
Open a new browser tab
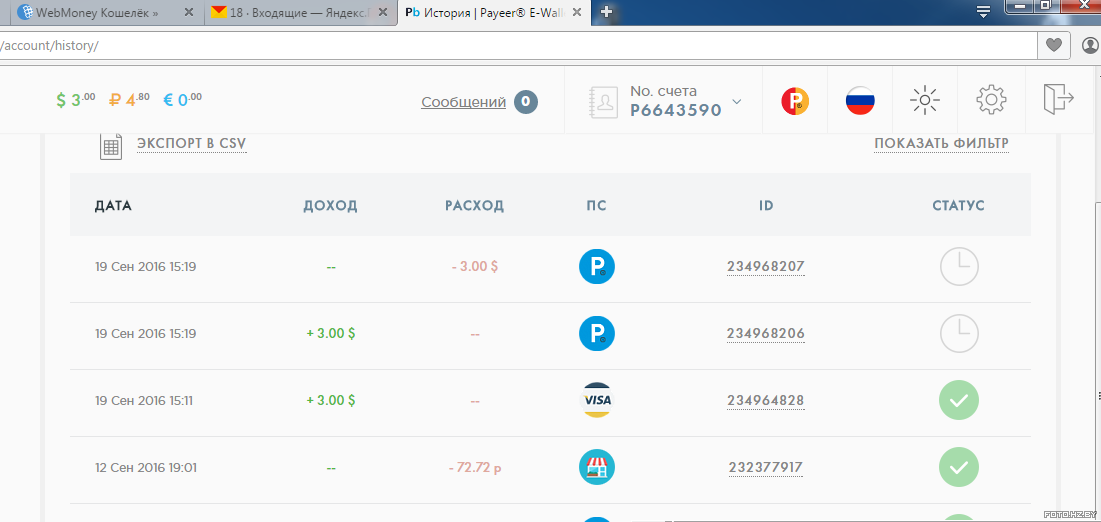607,11
